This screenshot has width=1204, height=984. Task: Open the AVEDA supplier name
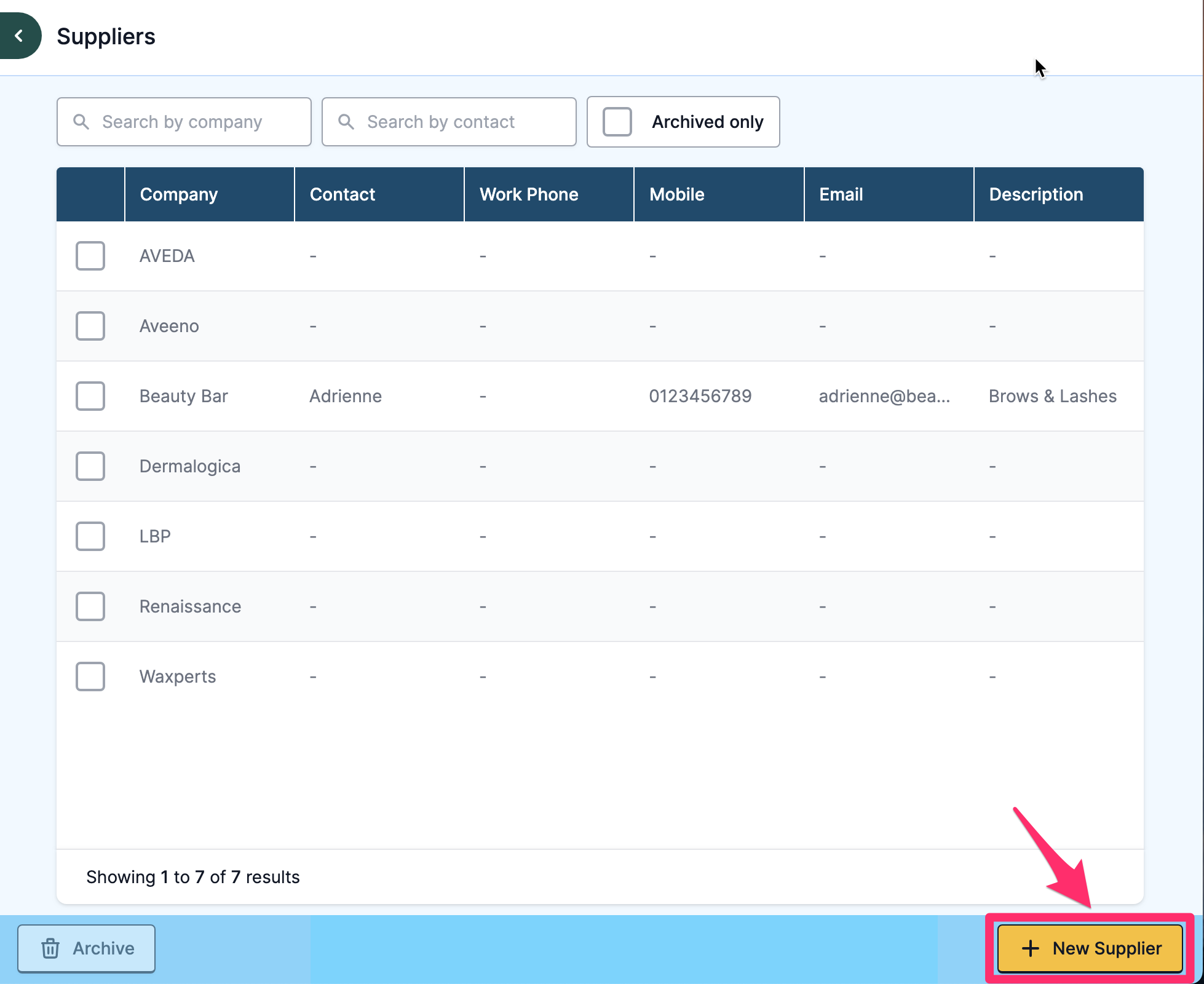coord(167,256)
